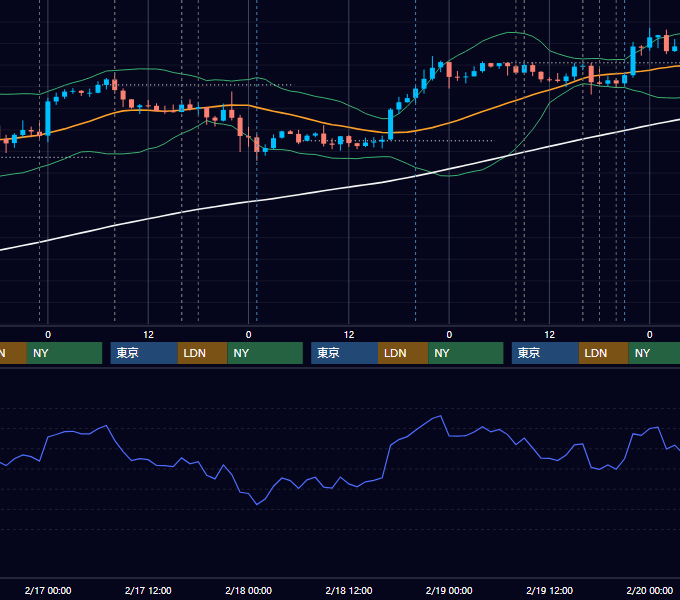Click the 2/18 12:00 date label
Screen dimensions: 680x600
[x=349, y=590]
